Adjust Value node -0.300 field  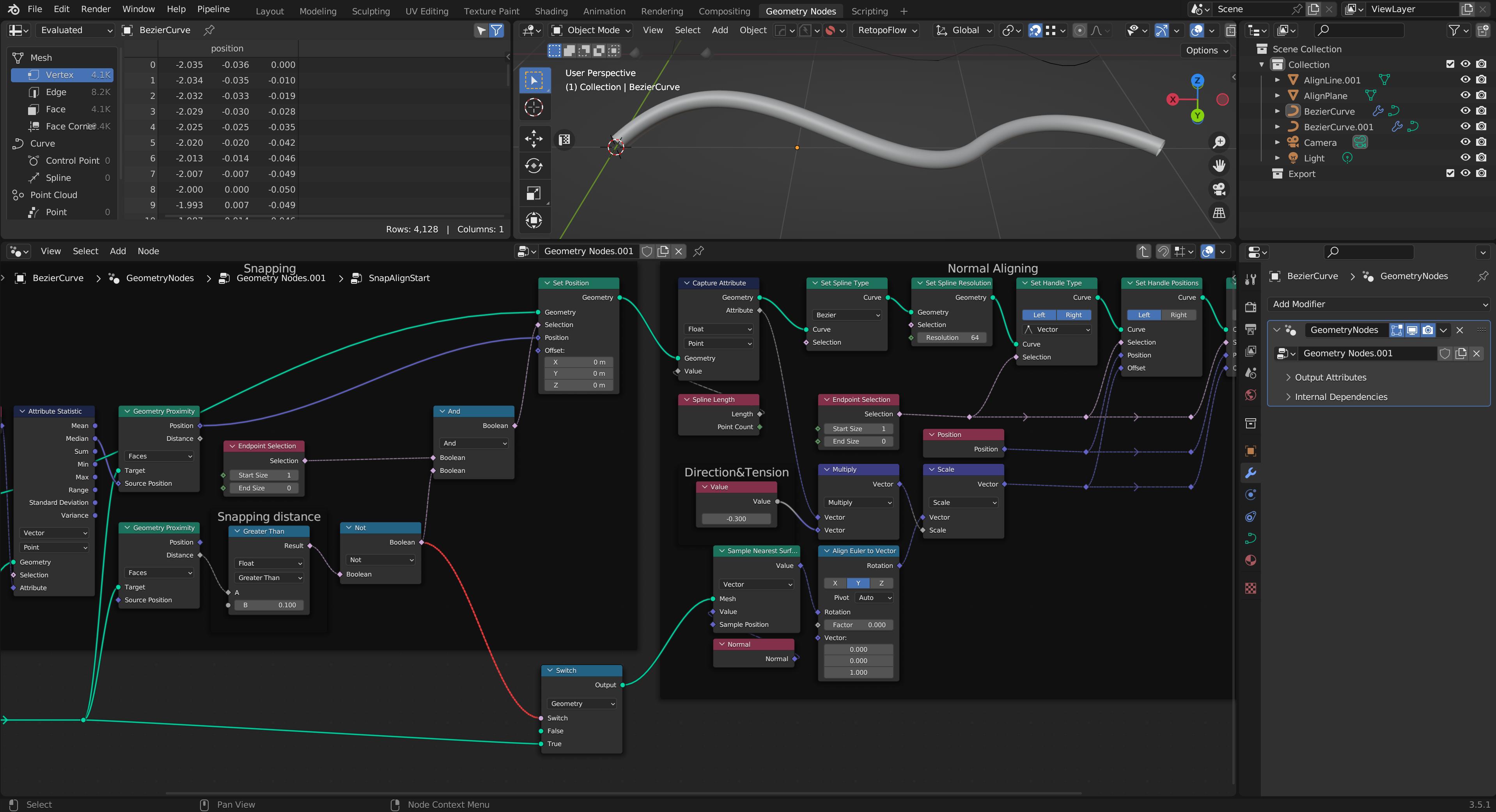coord(736,519)
